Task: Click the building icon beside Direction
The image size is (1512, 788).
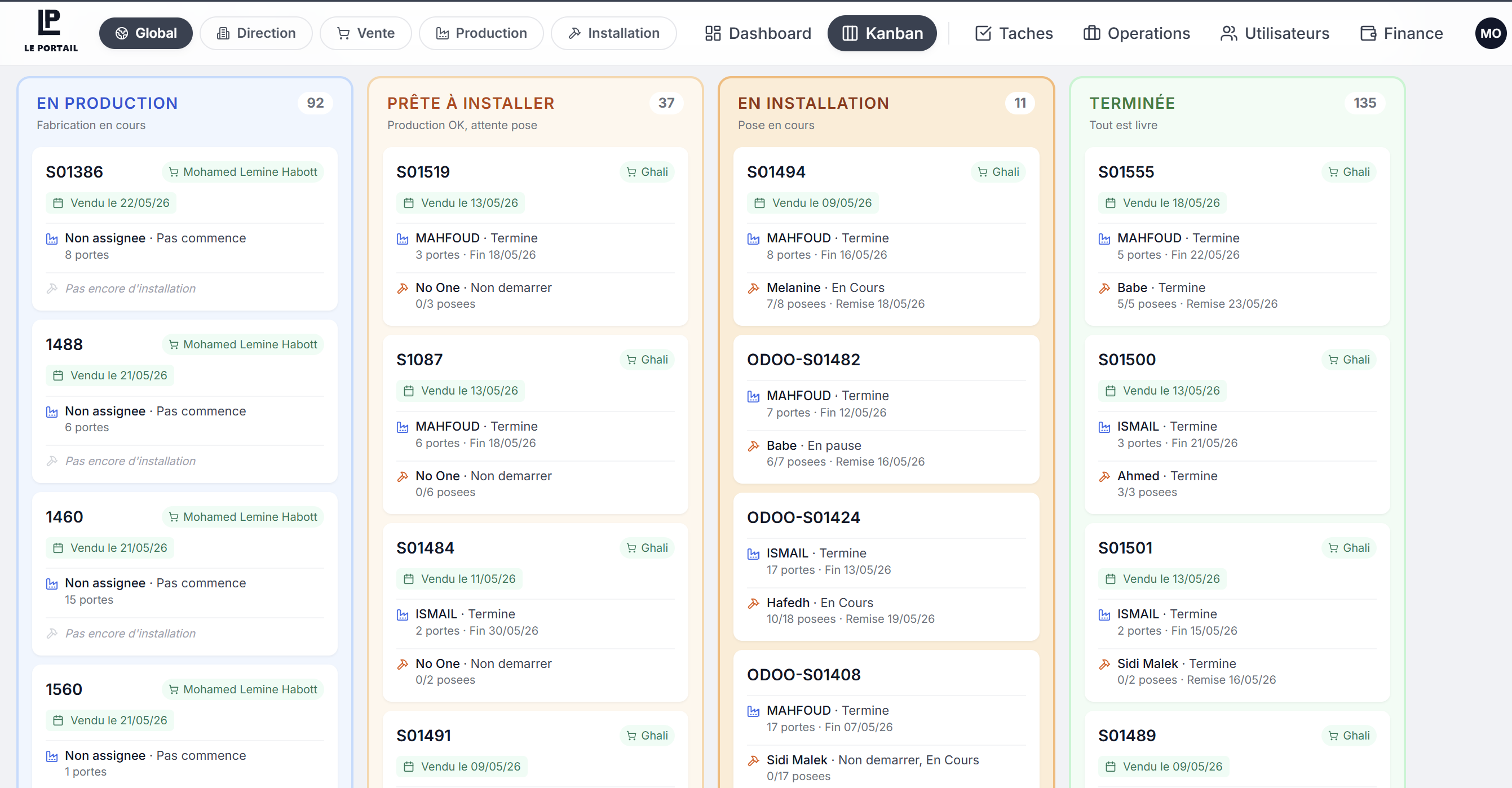Action: 223,33
